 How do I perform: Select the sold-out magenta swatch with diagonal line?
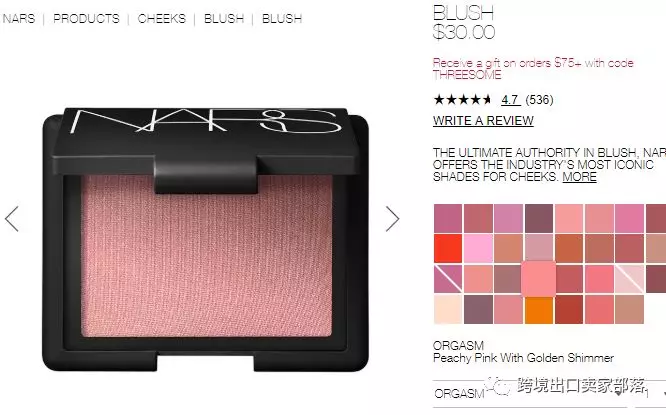click(448, 279)
